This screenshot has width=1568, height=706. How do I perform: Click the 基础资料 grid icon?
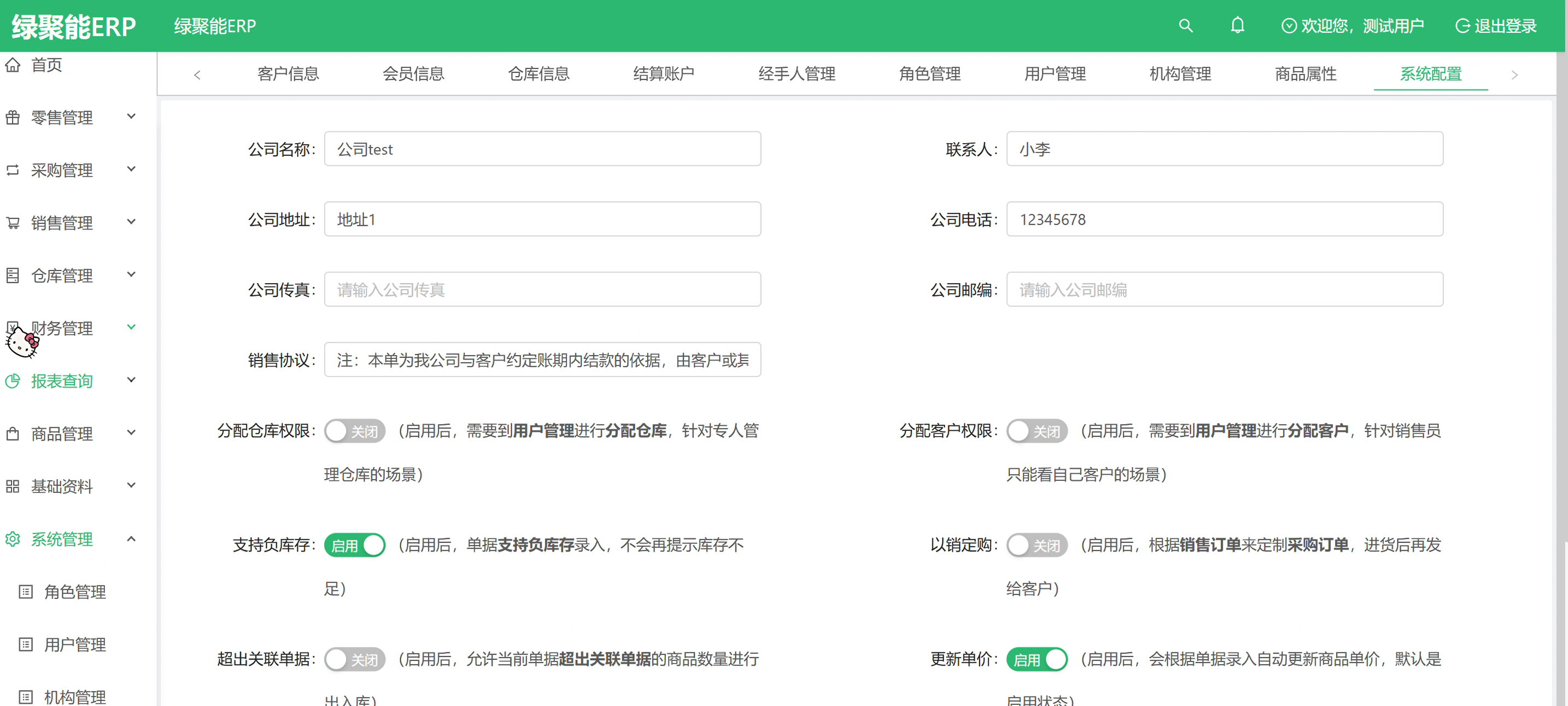tap(13, 486)
